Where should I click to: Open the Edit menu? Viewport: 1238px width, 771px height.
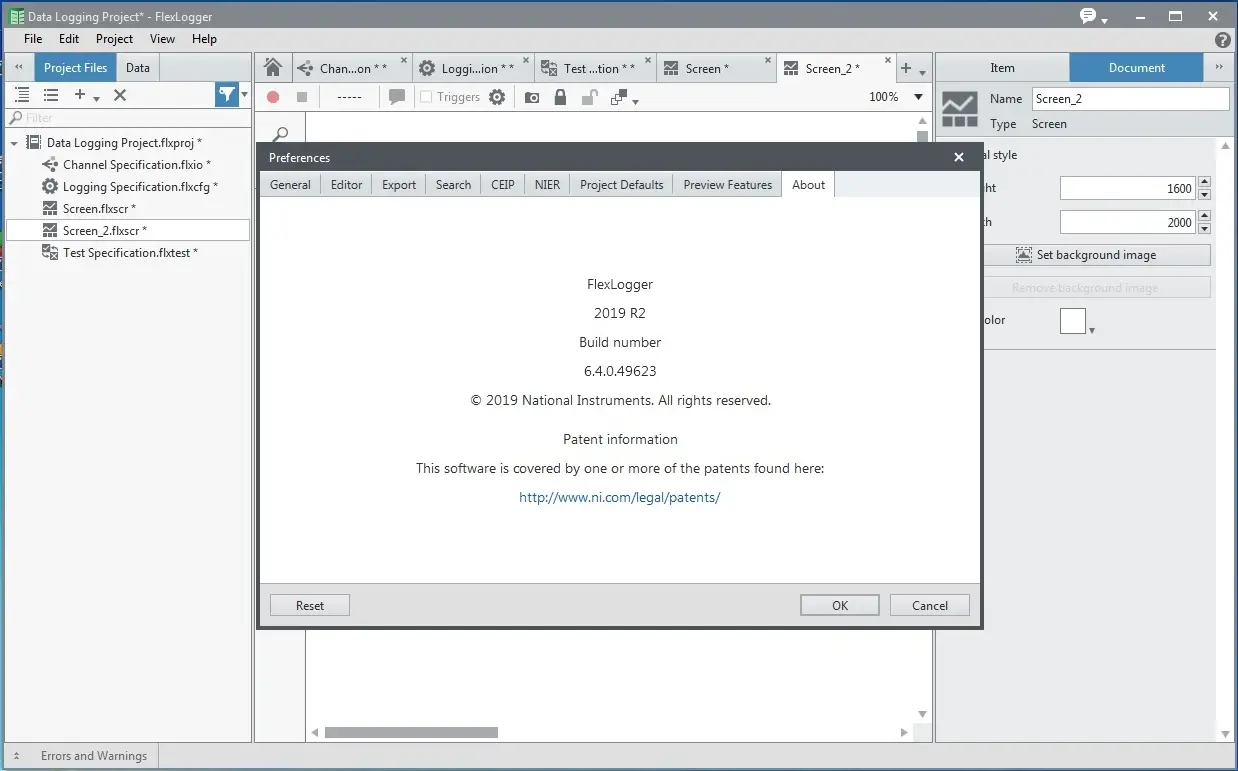pos(69,39)
